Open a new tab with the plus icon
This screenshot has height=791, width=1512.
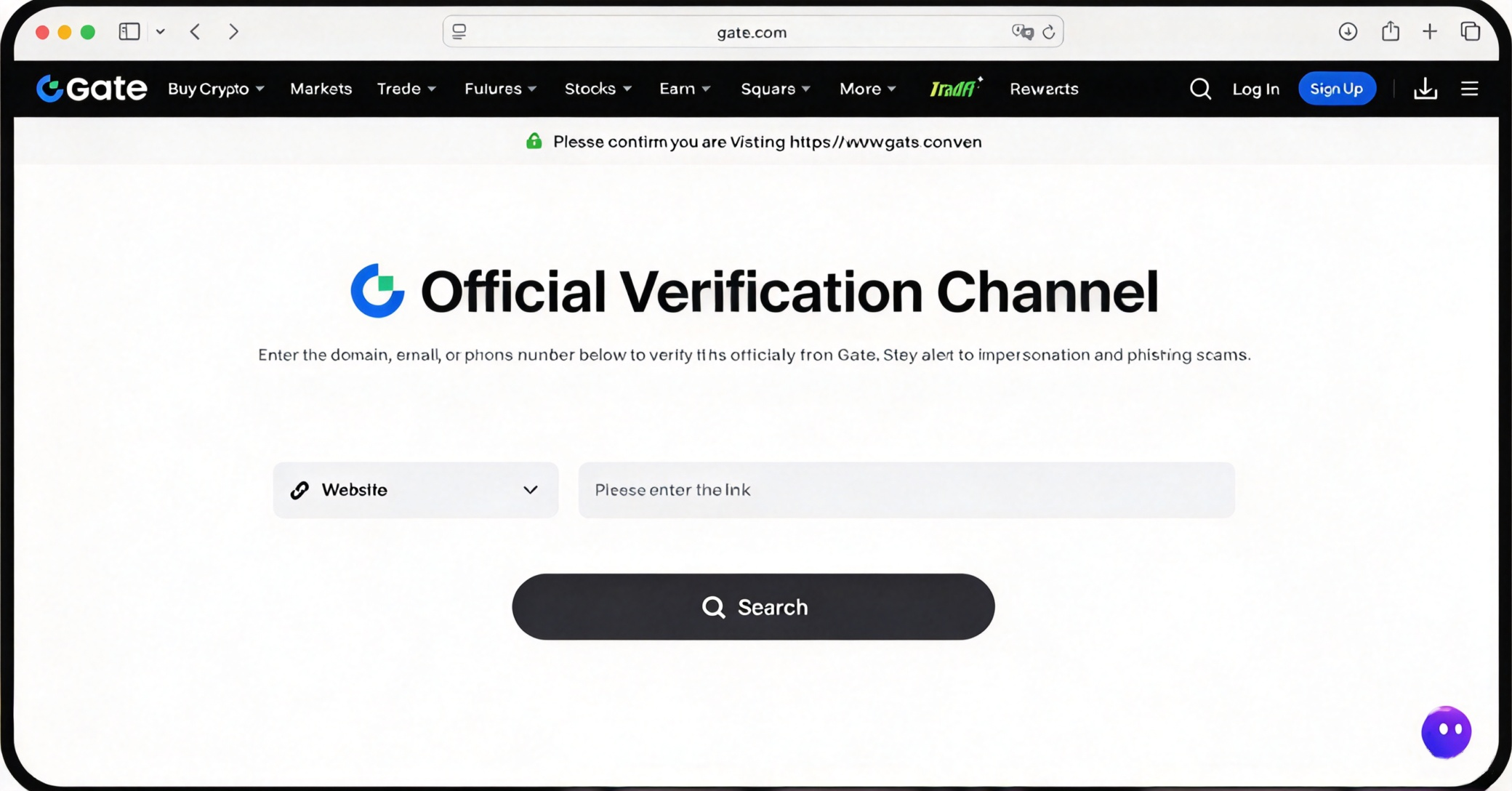click(x=1430, y=31)
